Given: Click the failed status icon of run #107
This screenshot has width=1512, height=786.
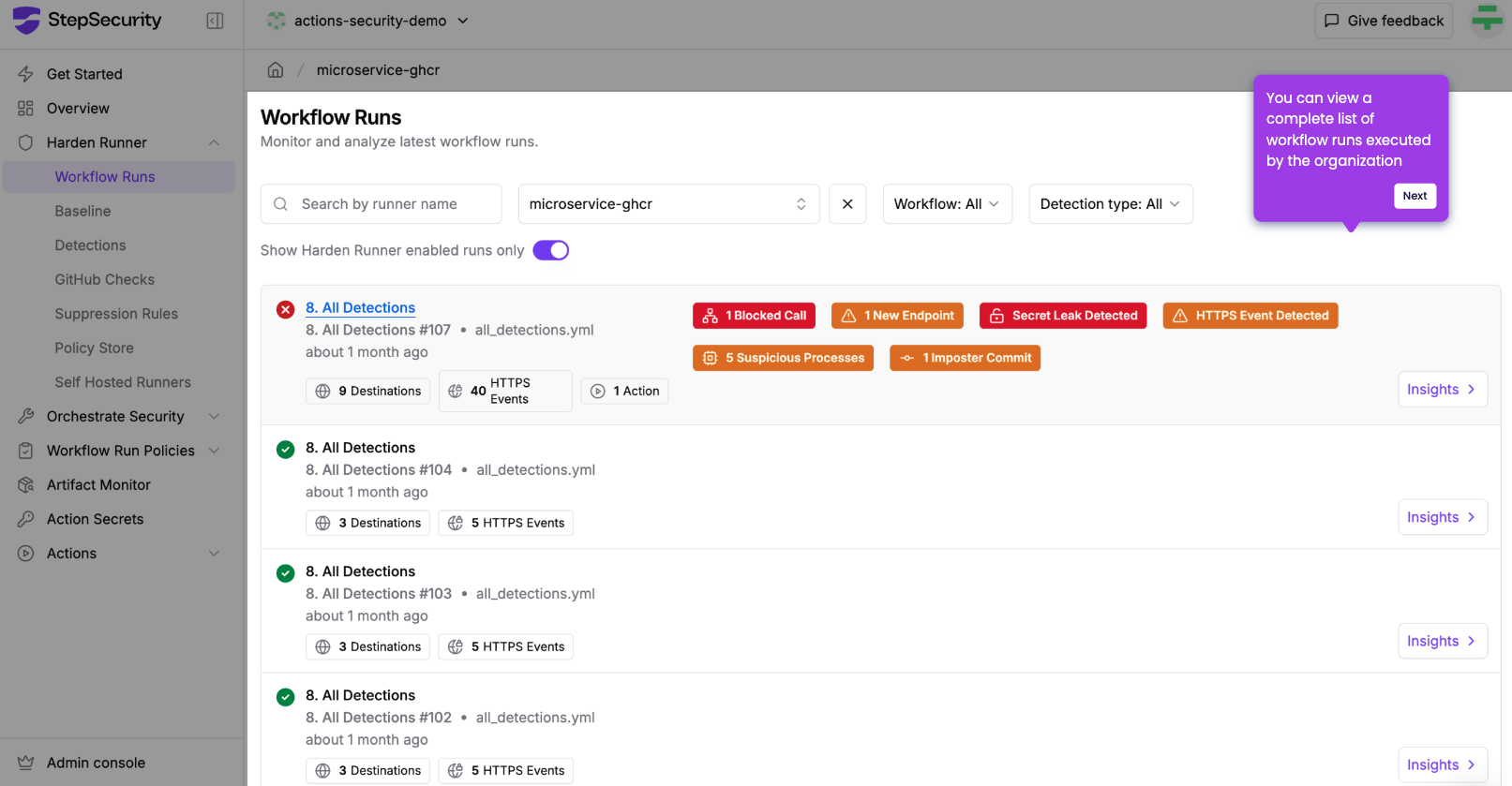Looking at the screenshot, I should pos(286,309).
